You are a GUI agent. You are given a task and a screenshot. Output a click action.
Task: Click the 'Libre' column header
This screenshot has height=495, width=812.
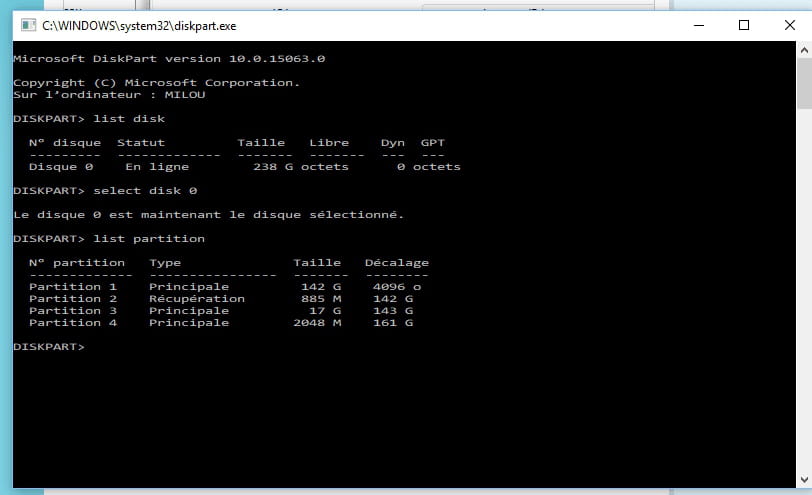[x=329, y=143]
